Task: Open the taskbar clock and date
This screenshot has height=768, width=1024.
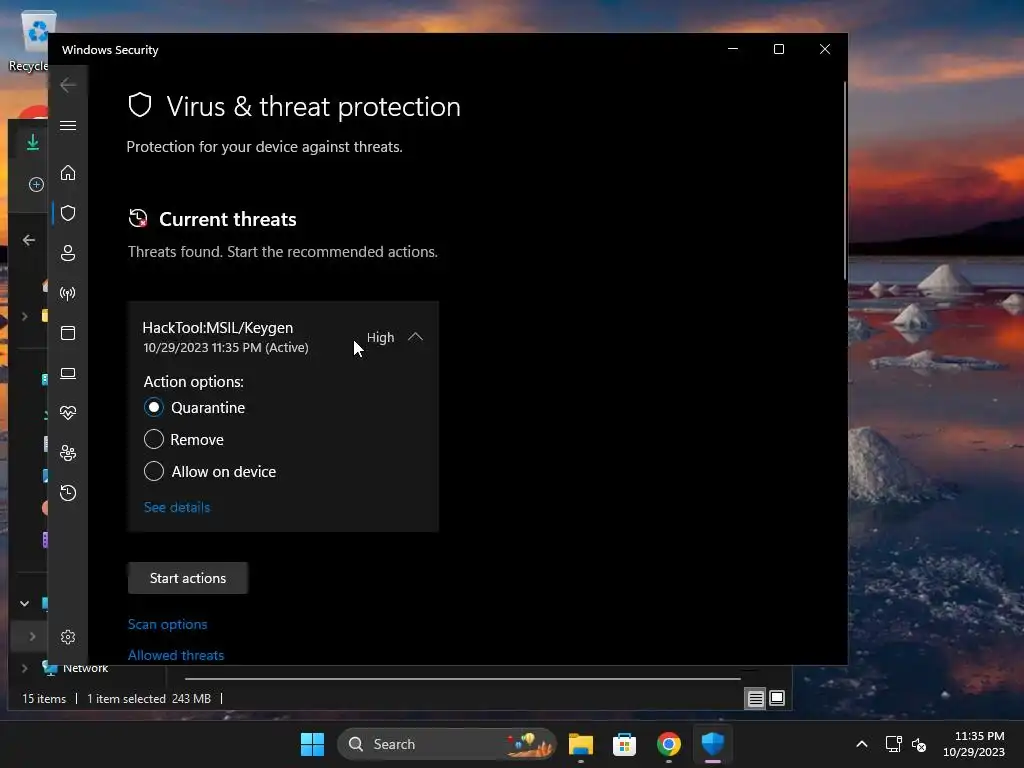Action: tap(974, 744)
